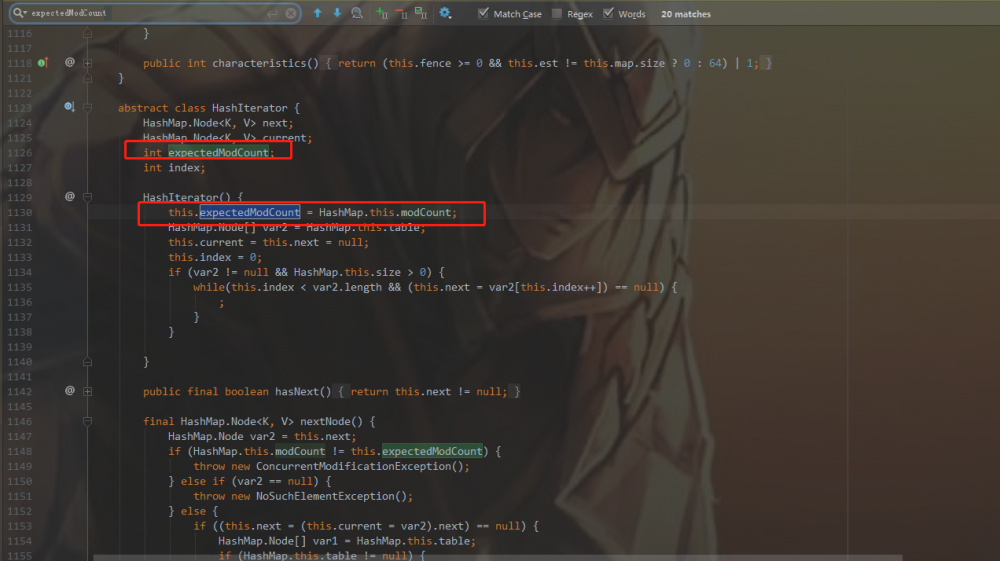Jump to next occurrence with down arrow
Screen dimensions: 1000x561
coord(337,13)
